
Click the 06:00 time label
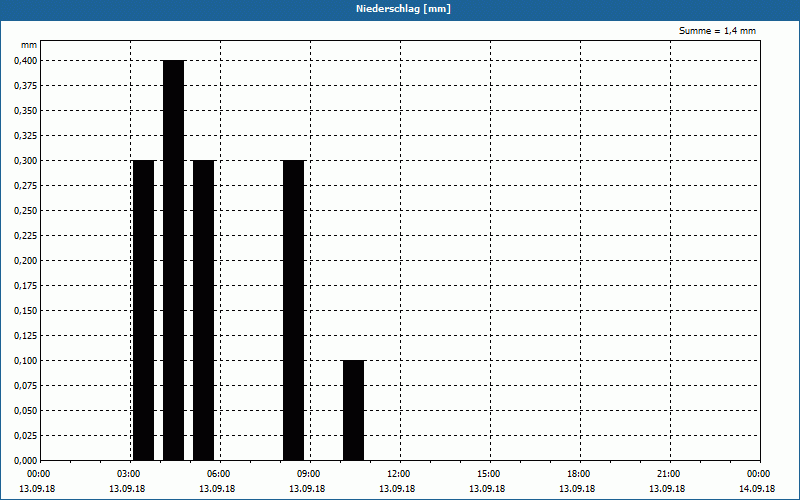tap(218, 474)
